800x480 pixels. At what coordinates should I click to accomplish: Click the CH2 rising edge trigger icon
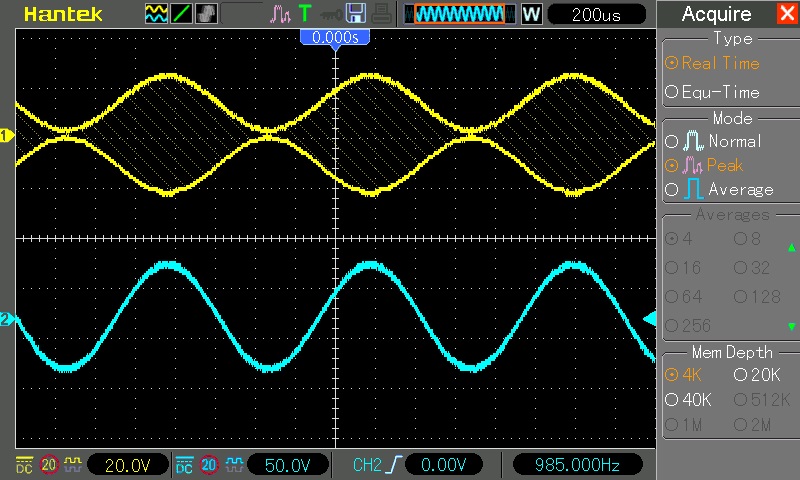pyautogui.click(x=396, y=464)
